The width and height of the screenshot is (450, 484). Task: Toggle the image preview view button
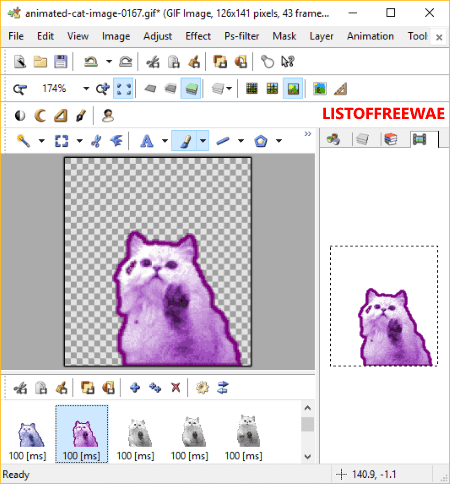293,89
